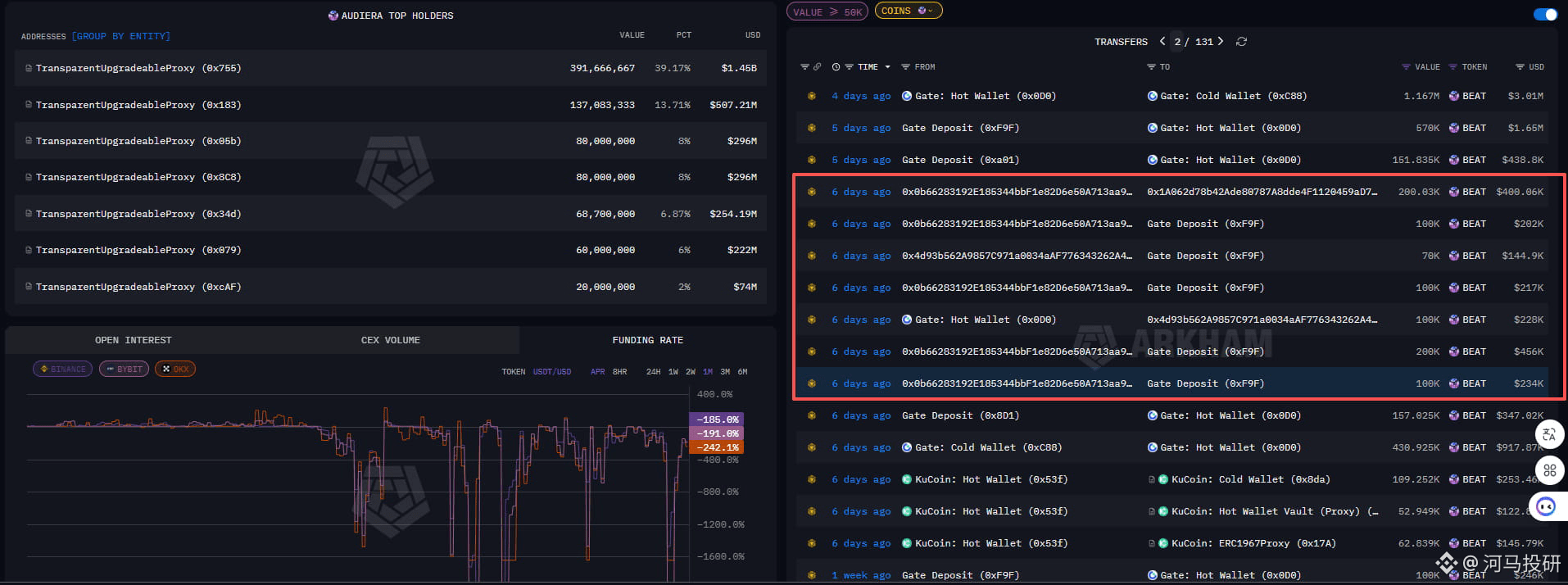The width and height of the screenshot is (1568, 585).
Task: Select the APR funding rate mode
Action: 598,372
